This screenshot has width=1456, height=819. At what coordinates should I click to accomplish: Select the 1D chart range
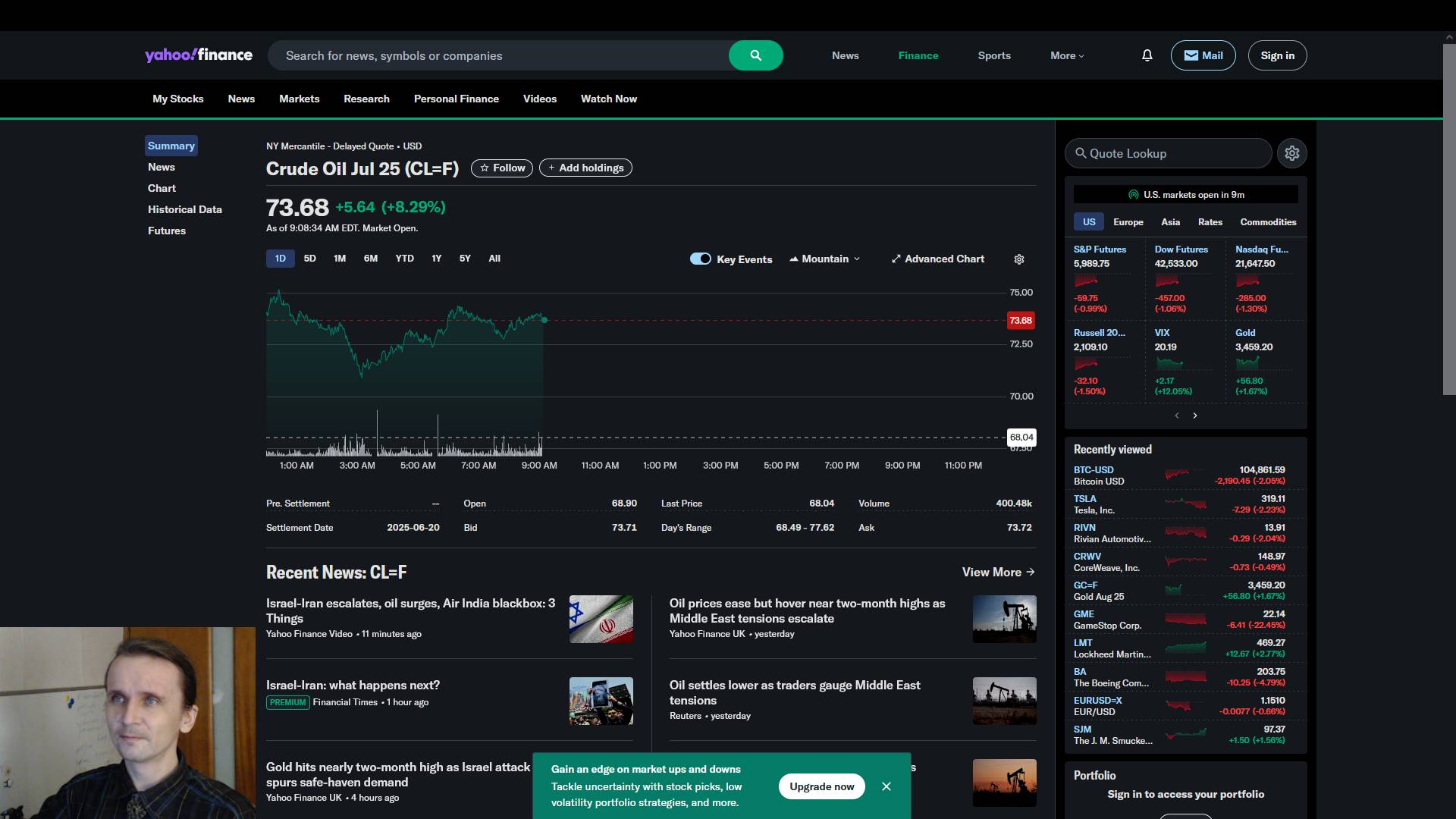point(280,259)
